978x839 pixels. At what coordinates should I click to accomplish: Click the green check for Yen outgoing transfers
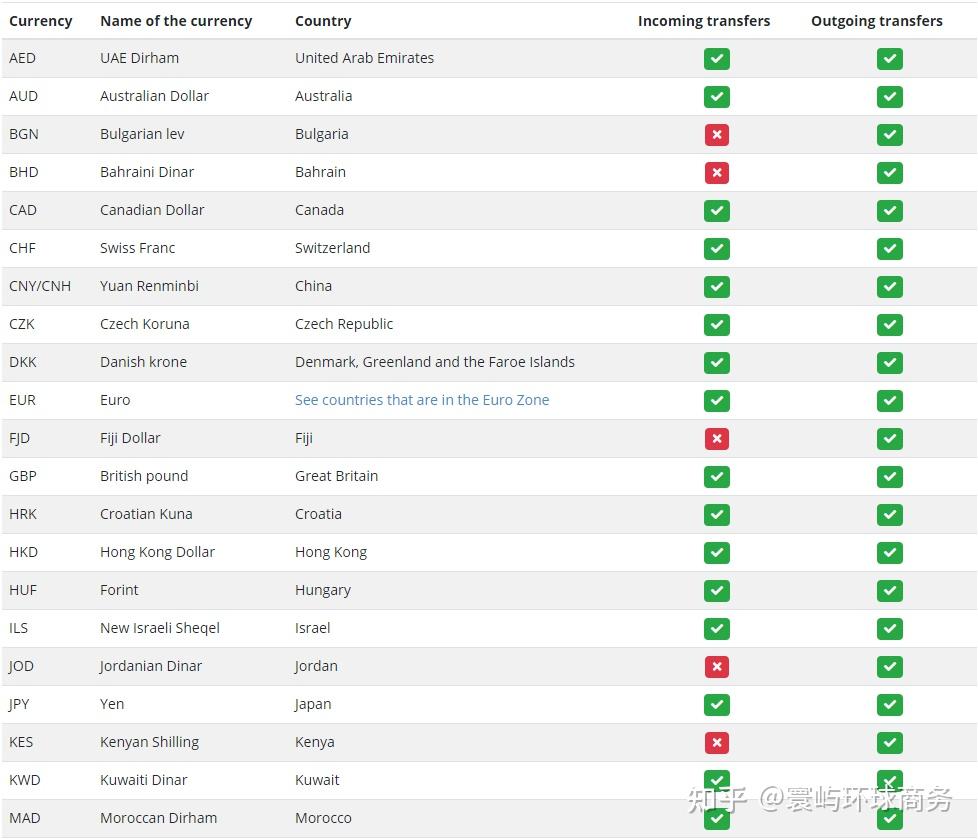[890, 705]
